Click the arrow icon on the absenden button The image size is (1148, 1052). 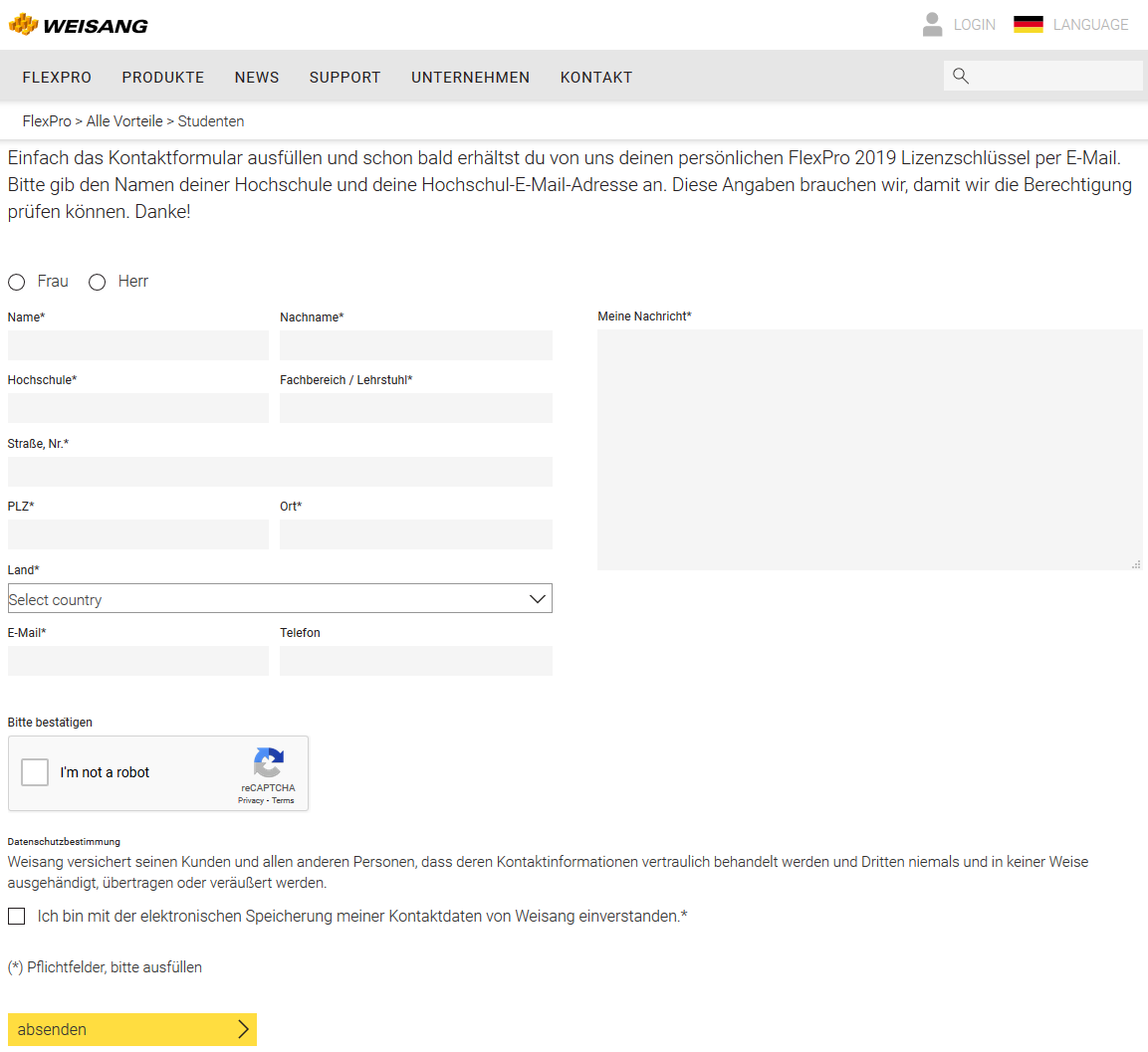244,1028
